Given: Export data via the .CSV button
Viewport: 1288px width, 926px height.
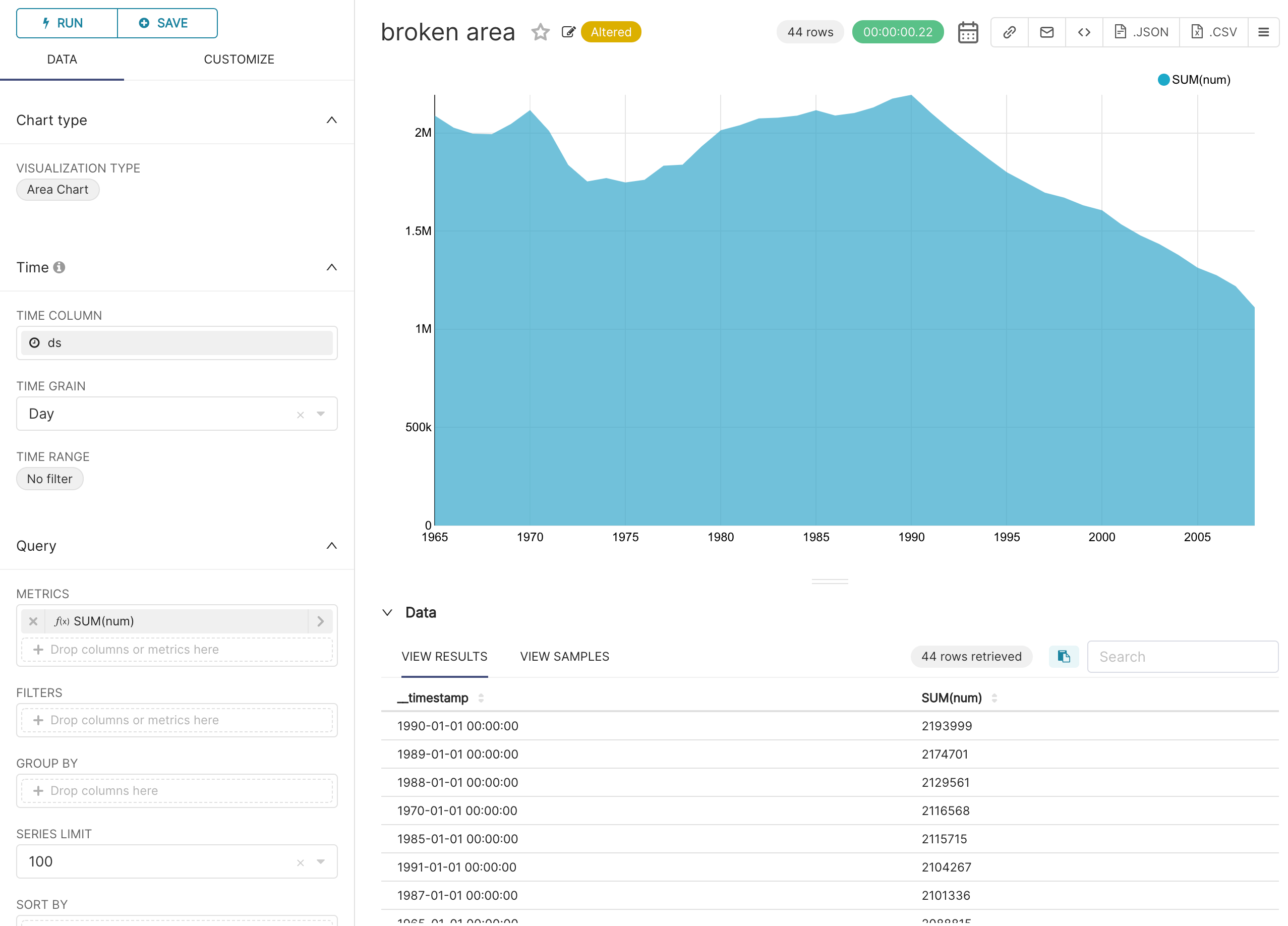Looking at the screenshot, I should (1213, 32).
